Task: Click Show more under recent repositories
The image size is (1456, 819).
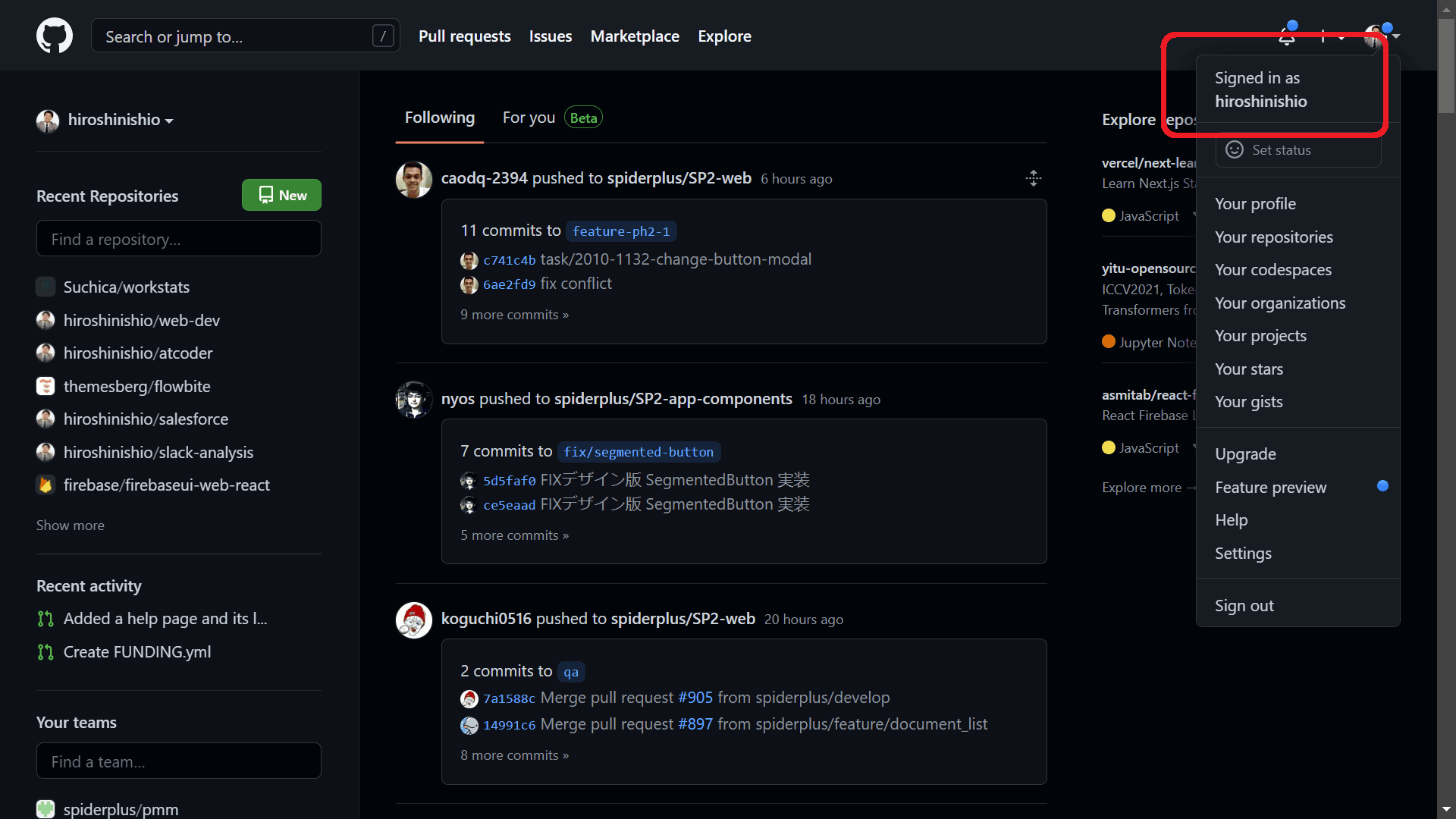Action: click(x=71, y=525)
